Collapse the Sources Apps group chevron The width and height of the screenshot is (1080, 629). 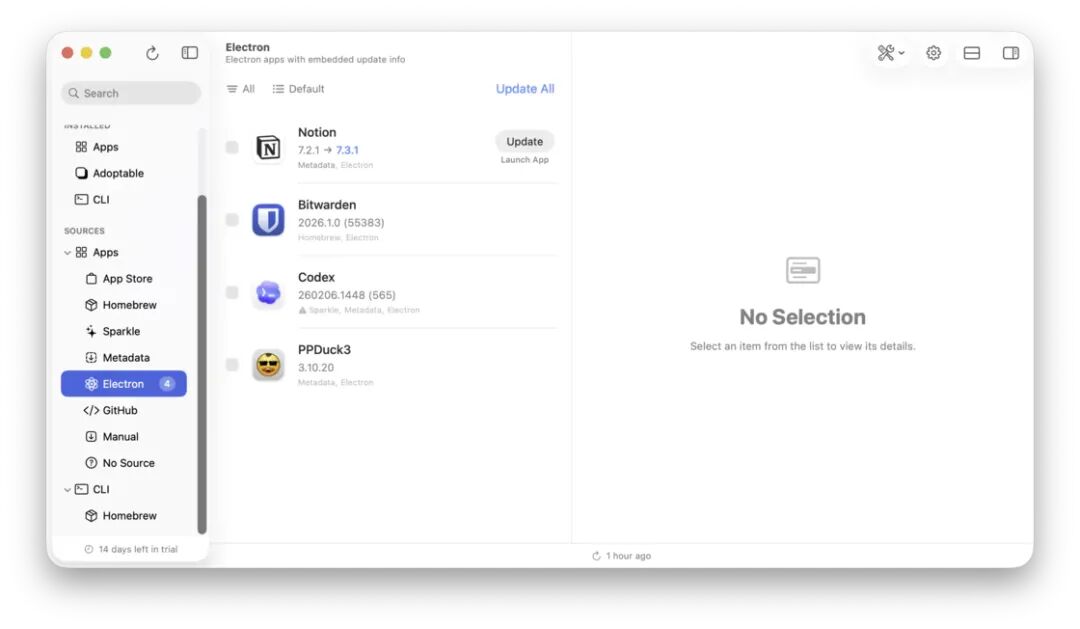coord(68,253)
